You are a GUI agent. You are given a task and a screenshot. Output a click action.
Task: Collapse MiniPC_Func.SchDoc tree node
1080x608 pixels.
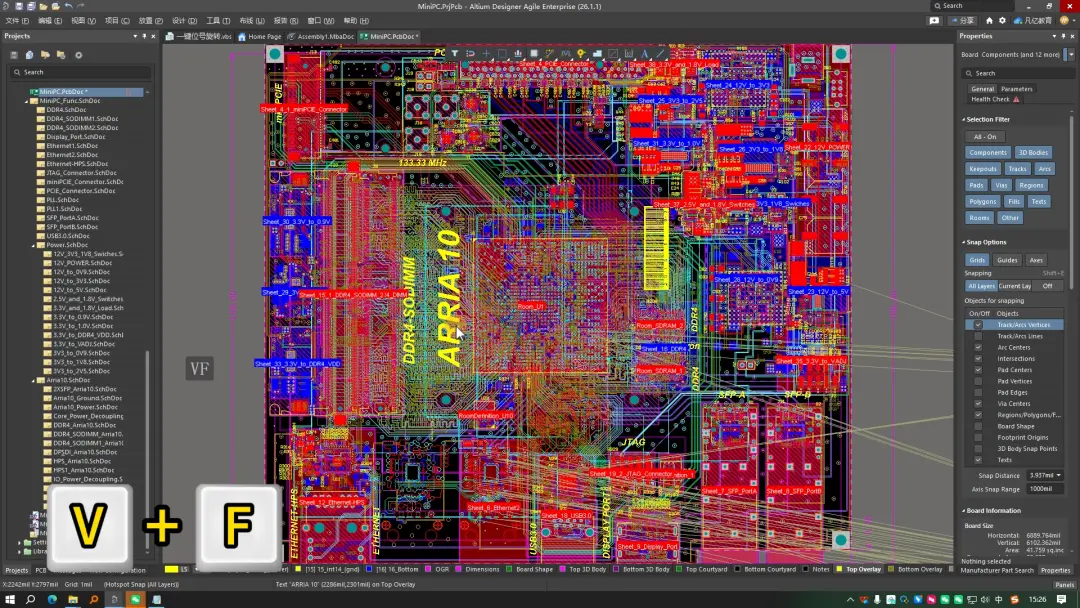point(27,101)
